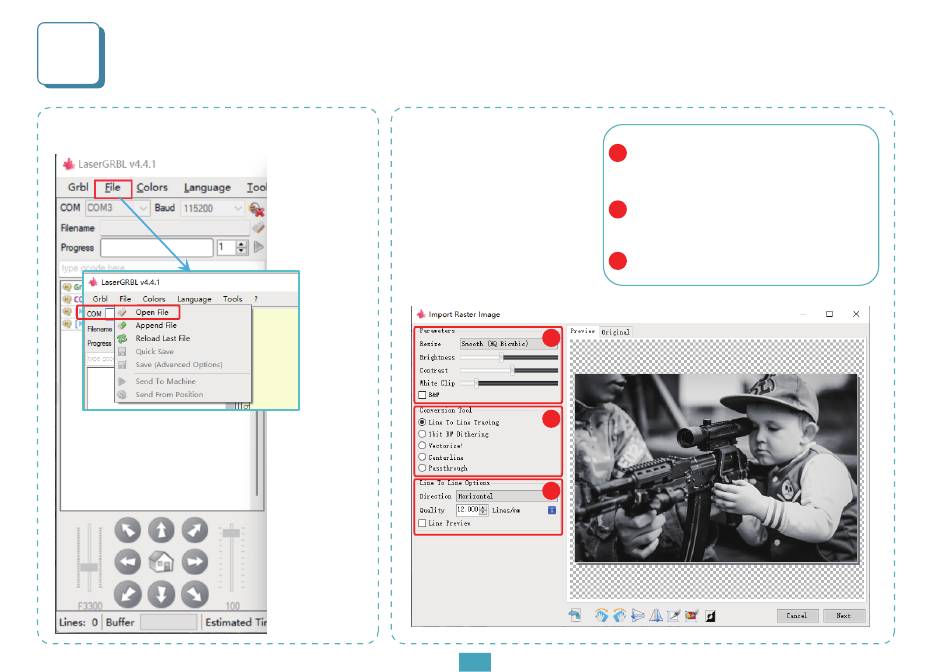Expand the Resize Smooth HQ Bicubic dropdown
This screenshot has height=672, width=950.
coord(508,344)
